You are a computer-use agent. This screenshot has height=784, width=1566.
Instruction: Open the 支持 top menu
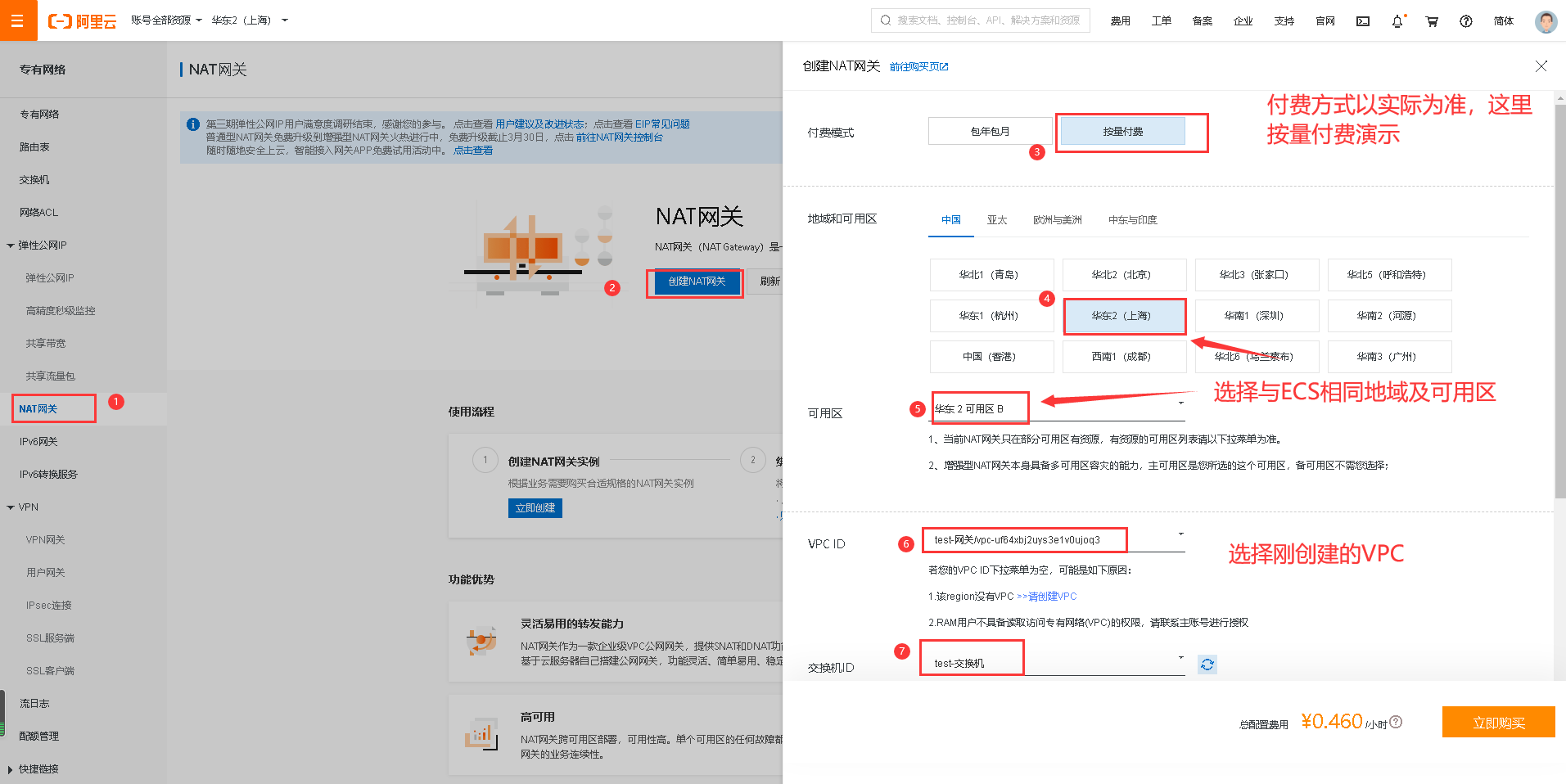(1284, 21)
